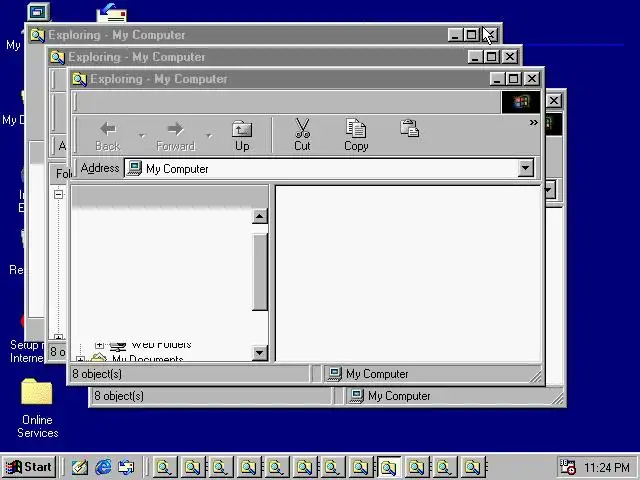The image size is (640, 480).
Task: Click the Start button
Action: (x=29, y=467)
